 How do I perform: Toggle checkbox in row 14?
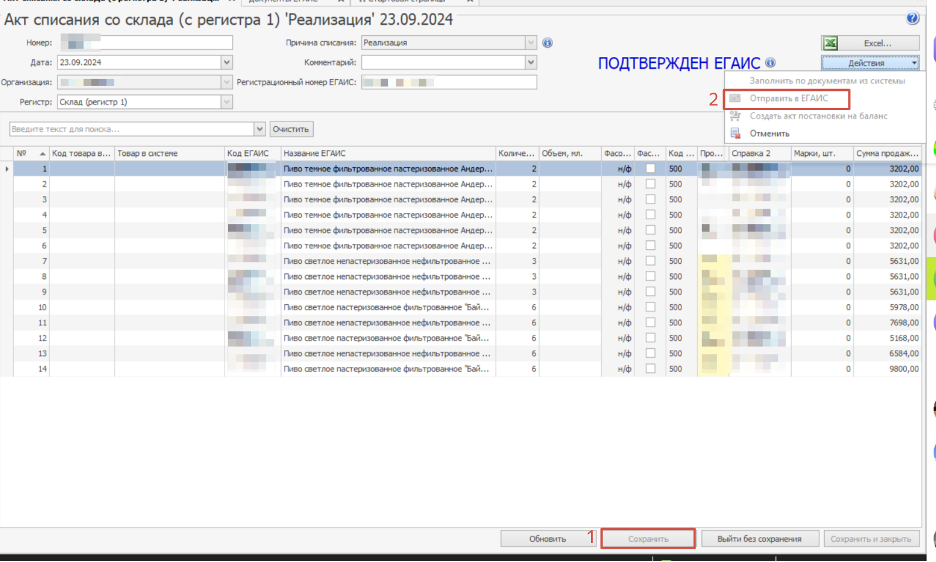pyautogui.click(x=650, y=369)
